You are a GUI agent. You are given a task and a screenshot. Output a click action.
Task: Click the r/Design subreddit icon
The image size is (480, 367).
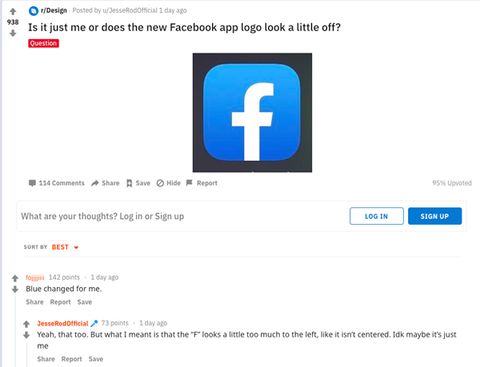(x=33, y=11)
